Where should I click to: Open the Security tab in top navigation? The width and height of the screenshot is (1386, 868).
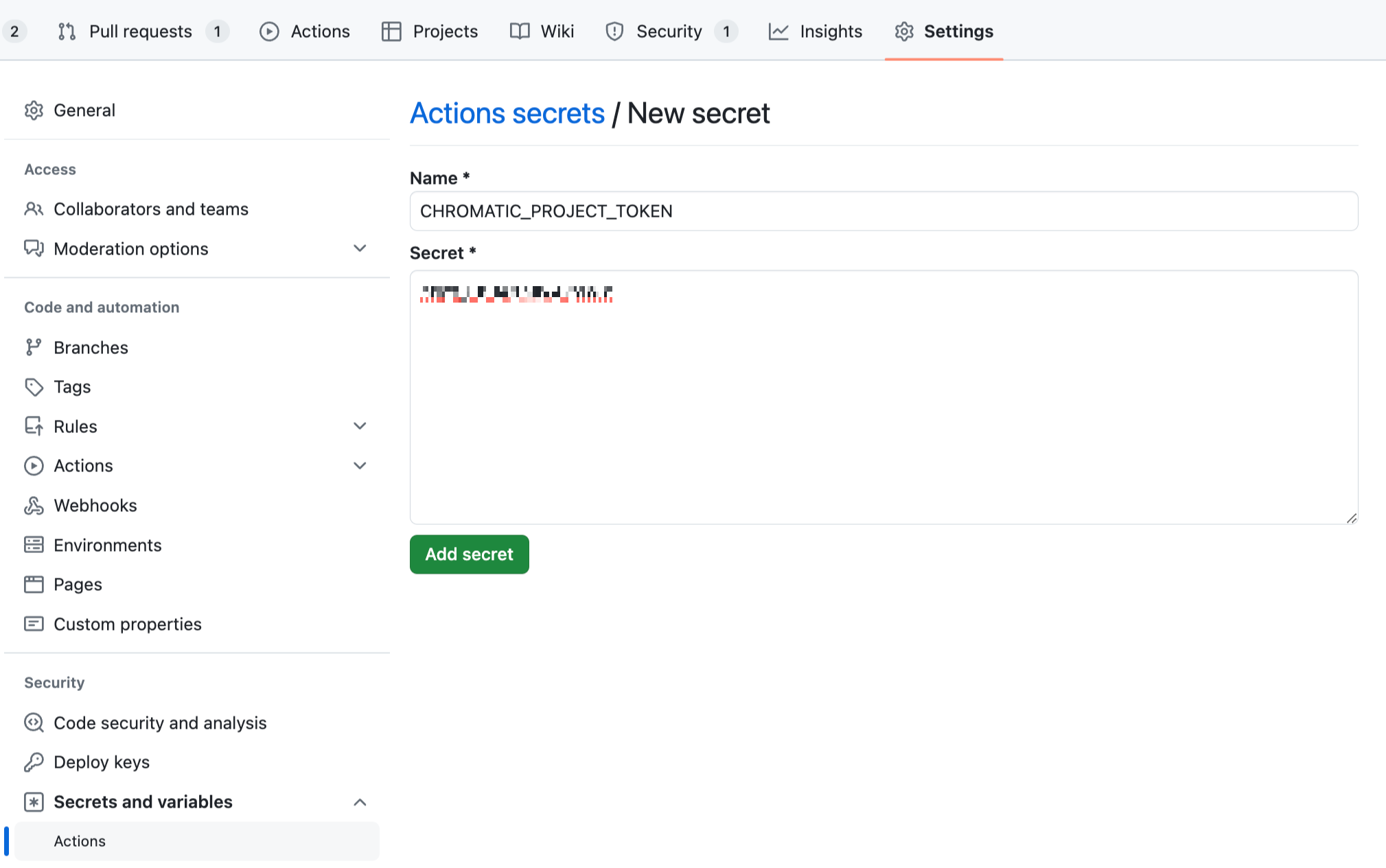tap(671, 32)
